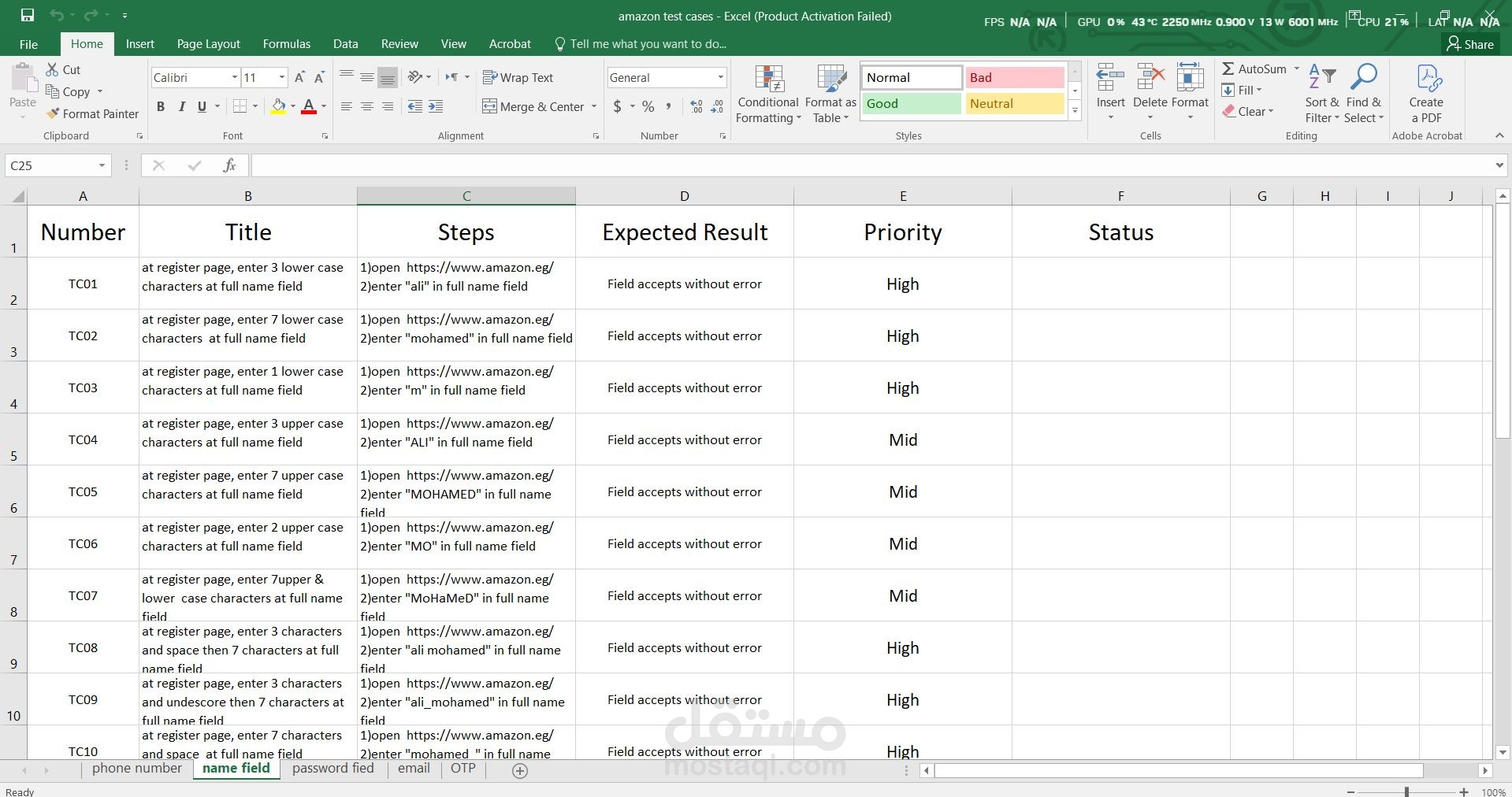Toggle Wrap Text on selected cell
This screenshot has height=797, width=1512.
tap(518, 77)
